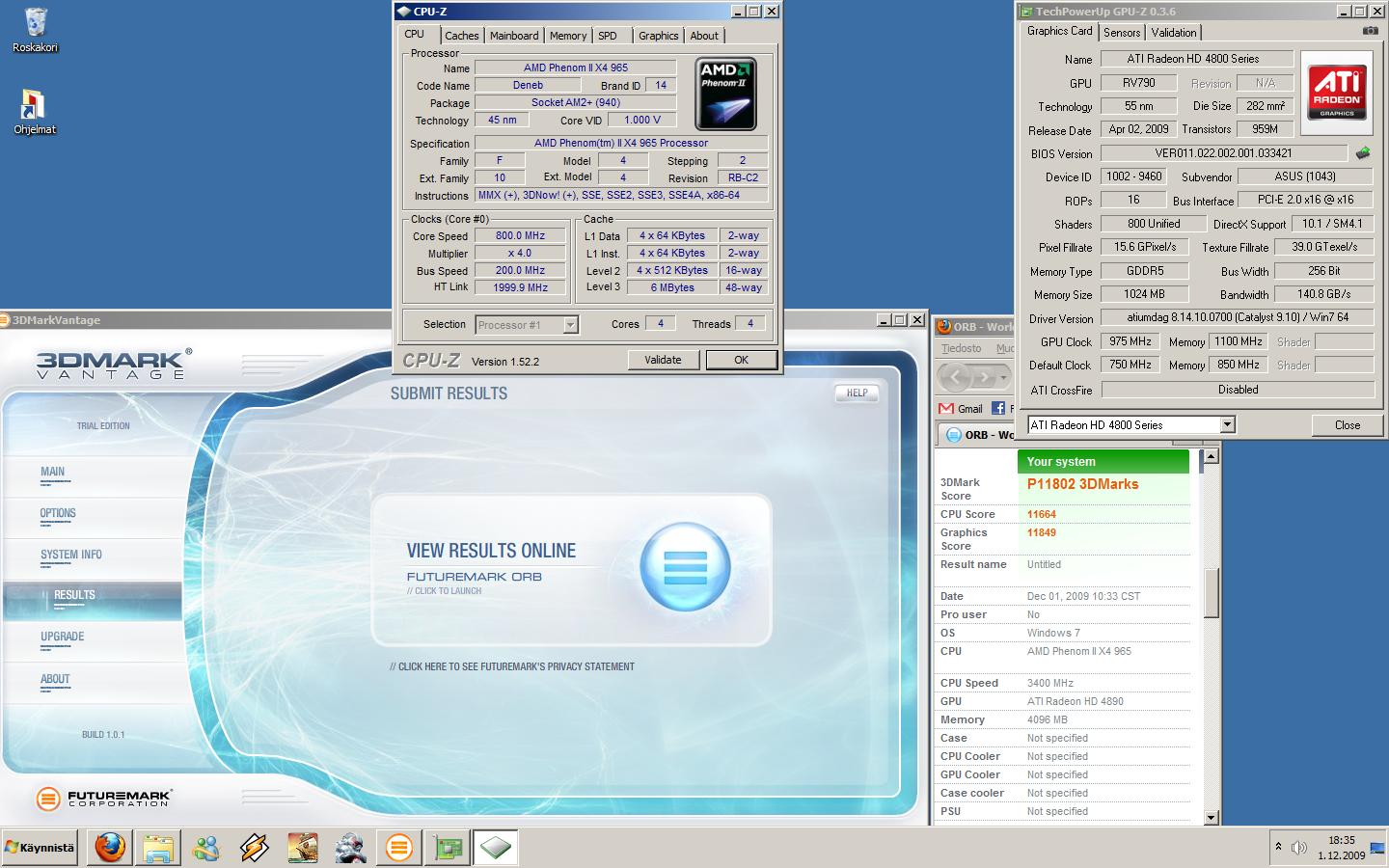This screenshot has width=1389, height=868.
Task: Launch Firefox from the taskbar
Action: (110, 848)
